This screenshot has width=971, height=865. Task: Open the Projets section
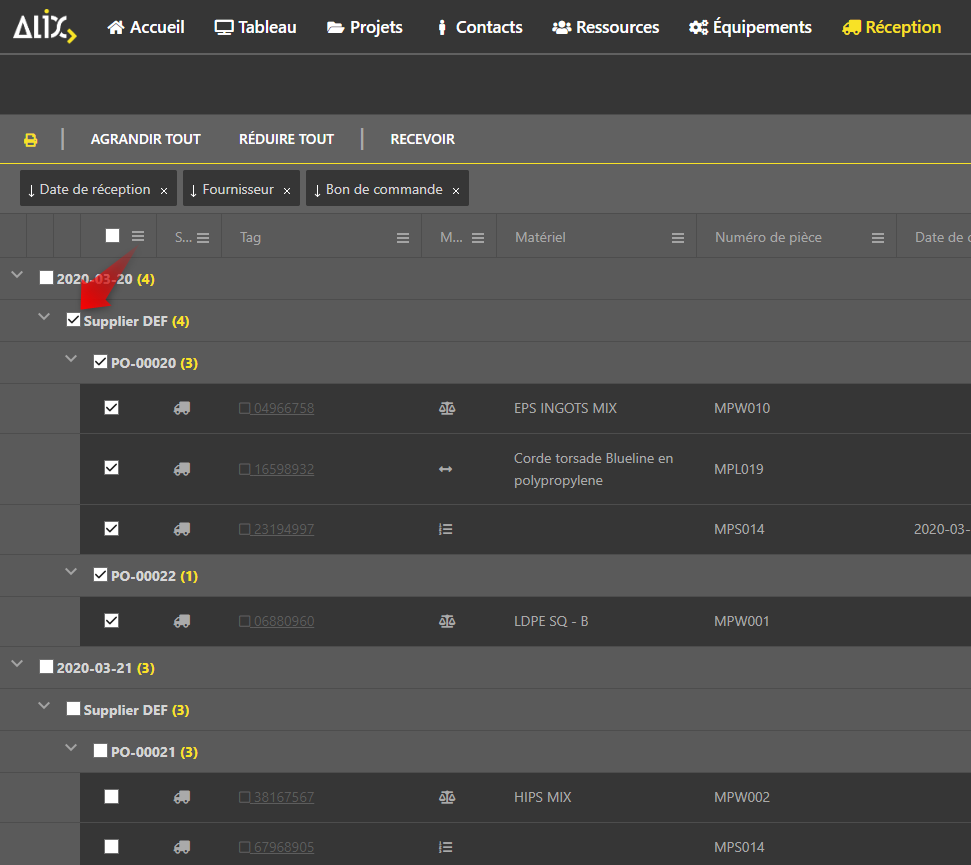[365, 27]
